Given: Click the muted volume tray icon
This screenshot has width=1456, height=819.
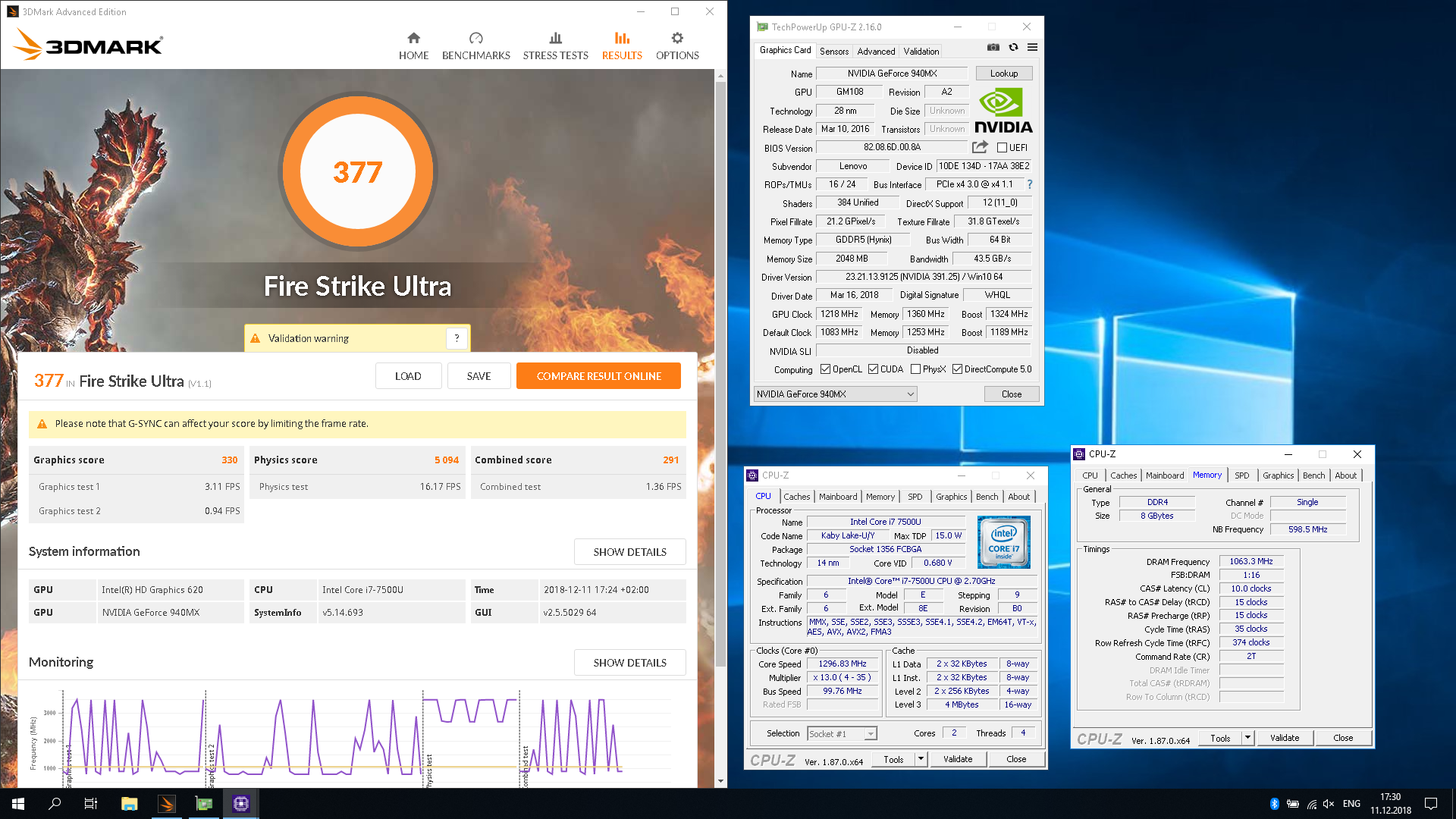Looking at the screenshot, I should pyautogui.click(x=1329, y=804).
